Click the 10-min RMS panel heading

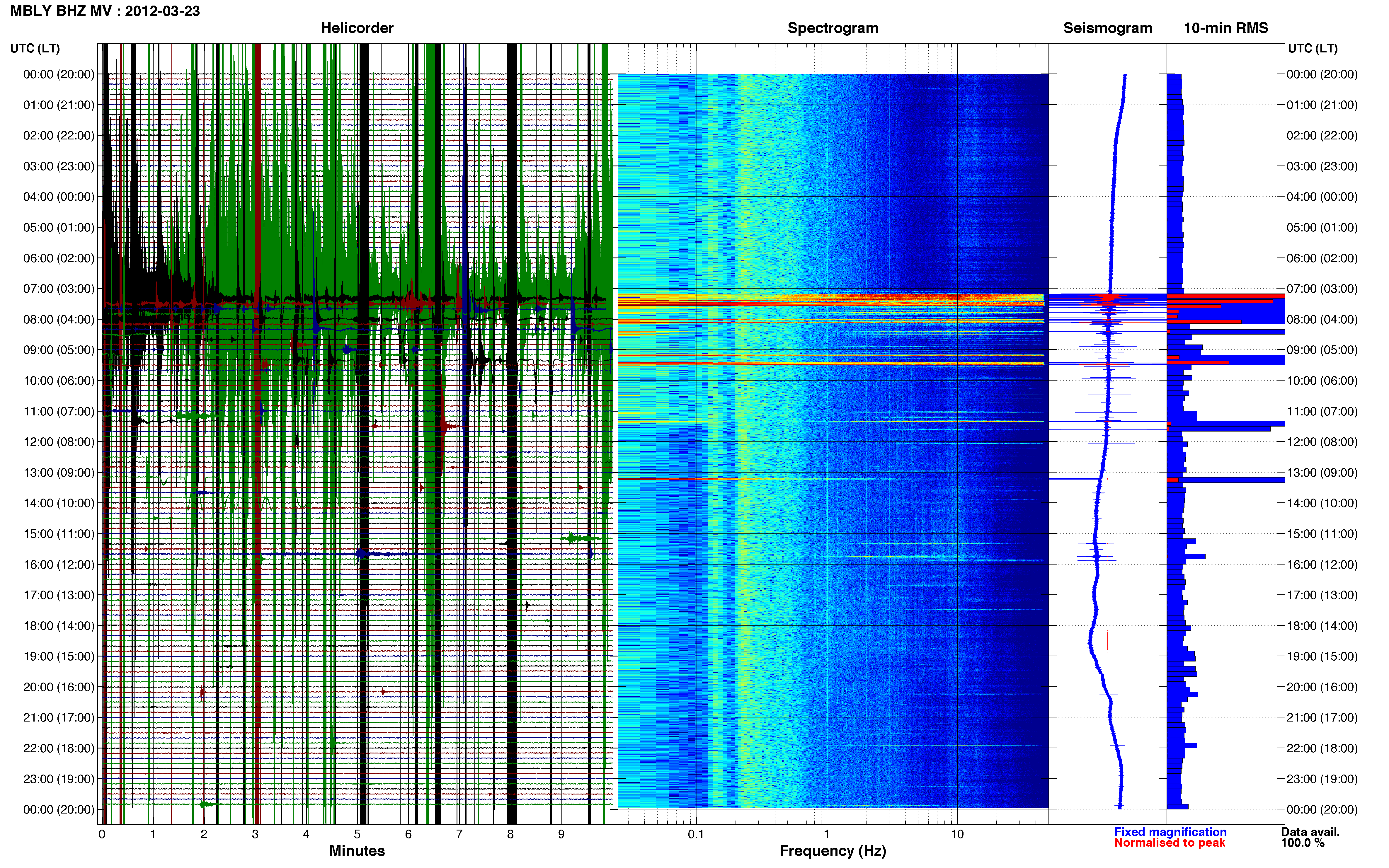(1225, 28)
